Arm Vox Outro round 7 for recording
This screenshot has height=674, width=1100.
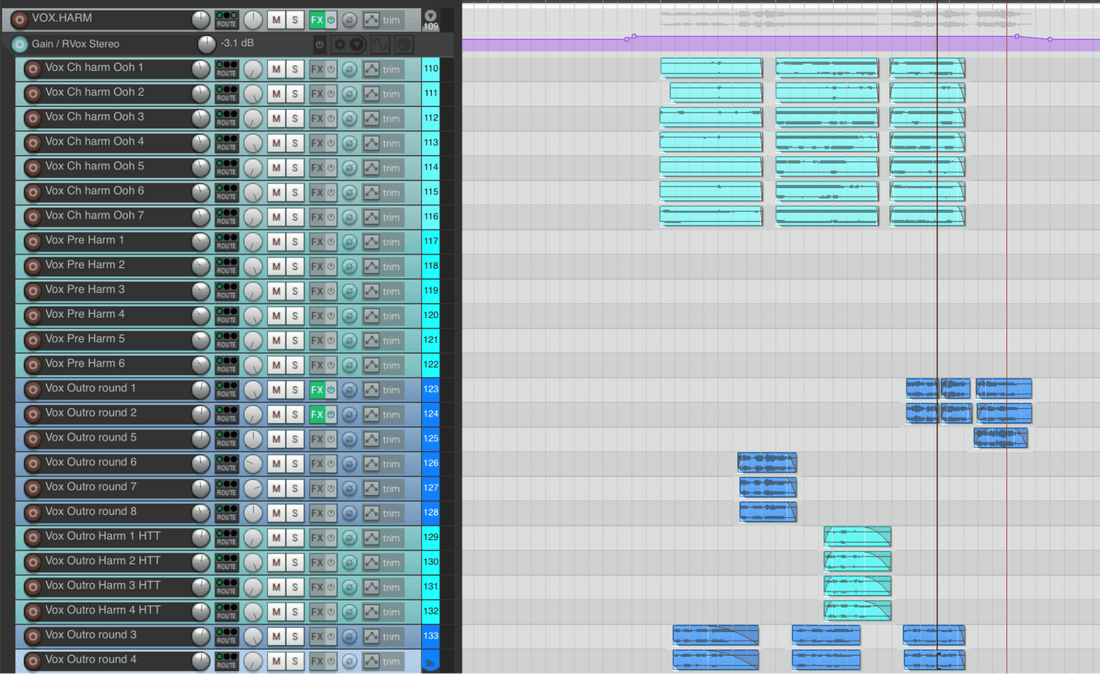(x=32, y=488)
